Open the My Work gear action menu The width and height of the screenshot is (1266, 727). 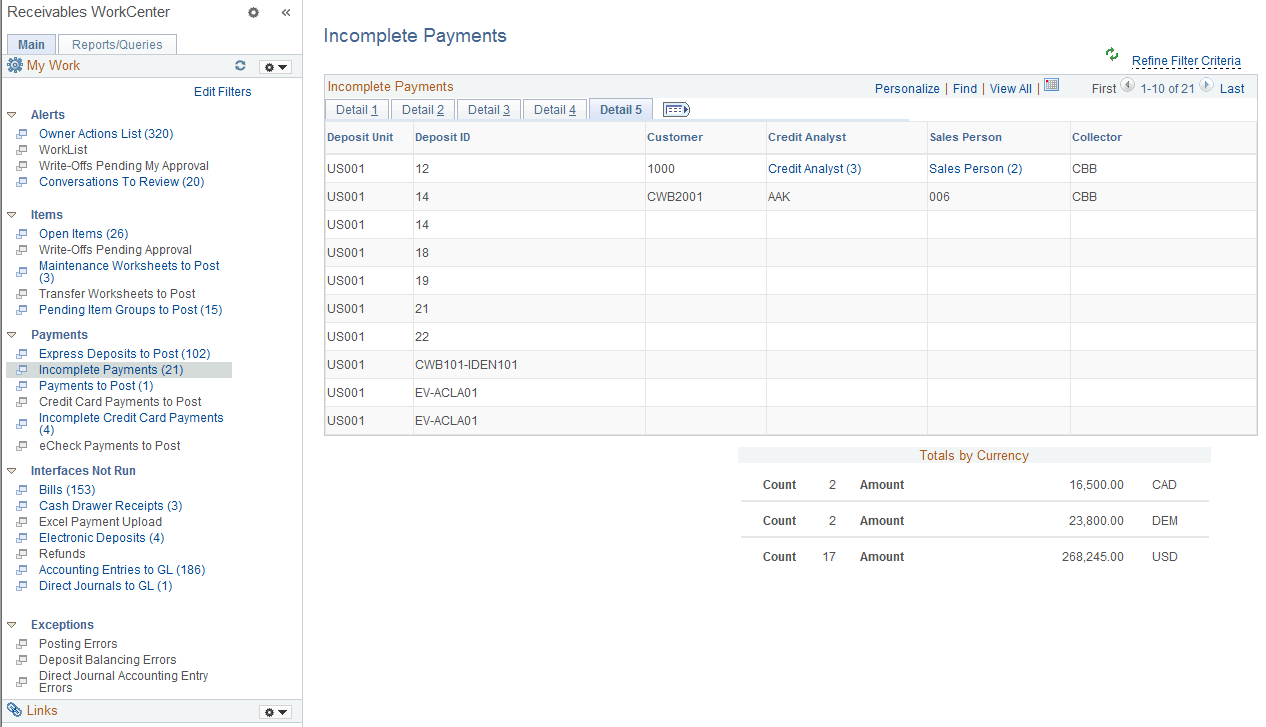tap(274, 66)
